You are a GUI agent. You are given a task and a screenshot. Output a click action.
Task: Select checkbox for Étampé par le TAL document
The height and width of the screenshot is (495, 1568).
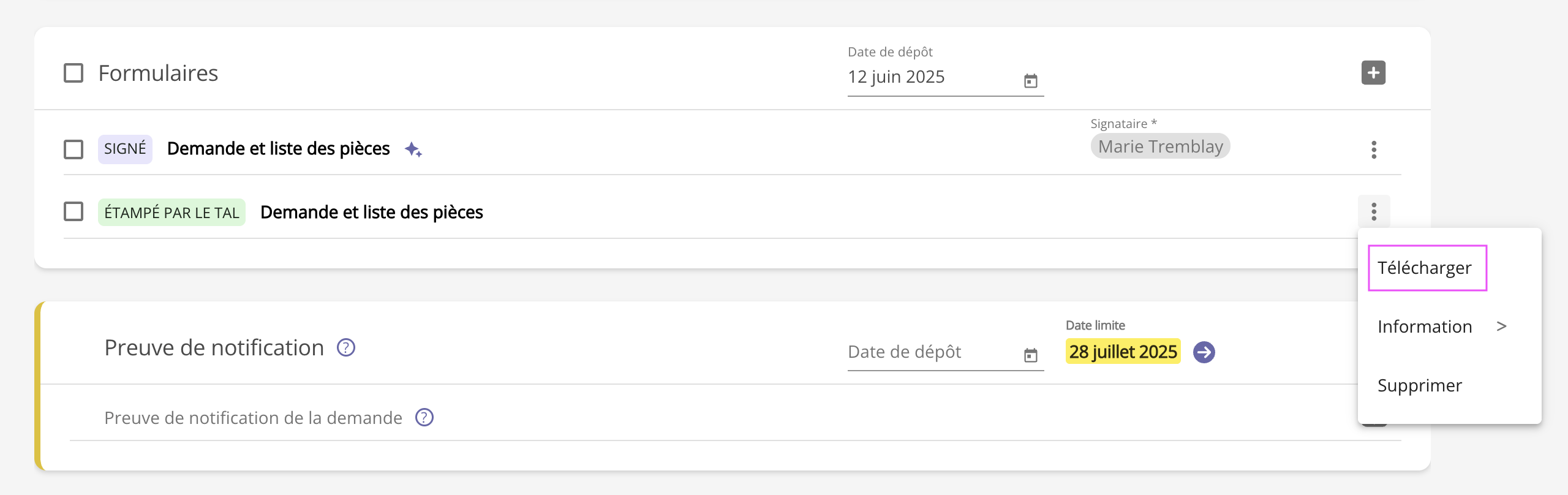pyautogui.click(x=73, y=212)
